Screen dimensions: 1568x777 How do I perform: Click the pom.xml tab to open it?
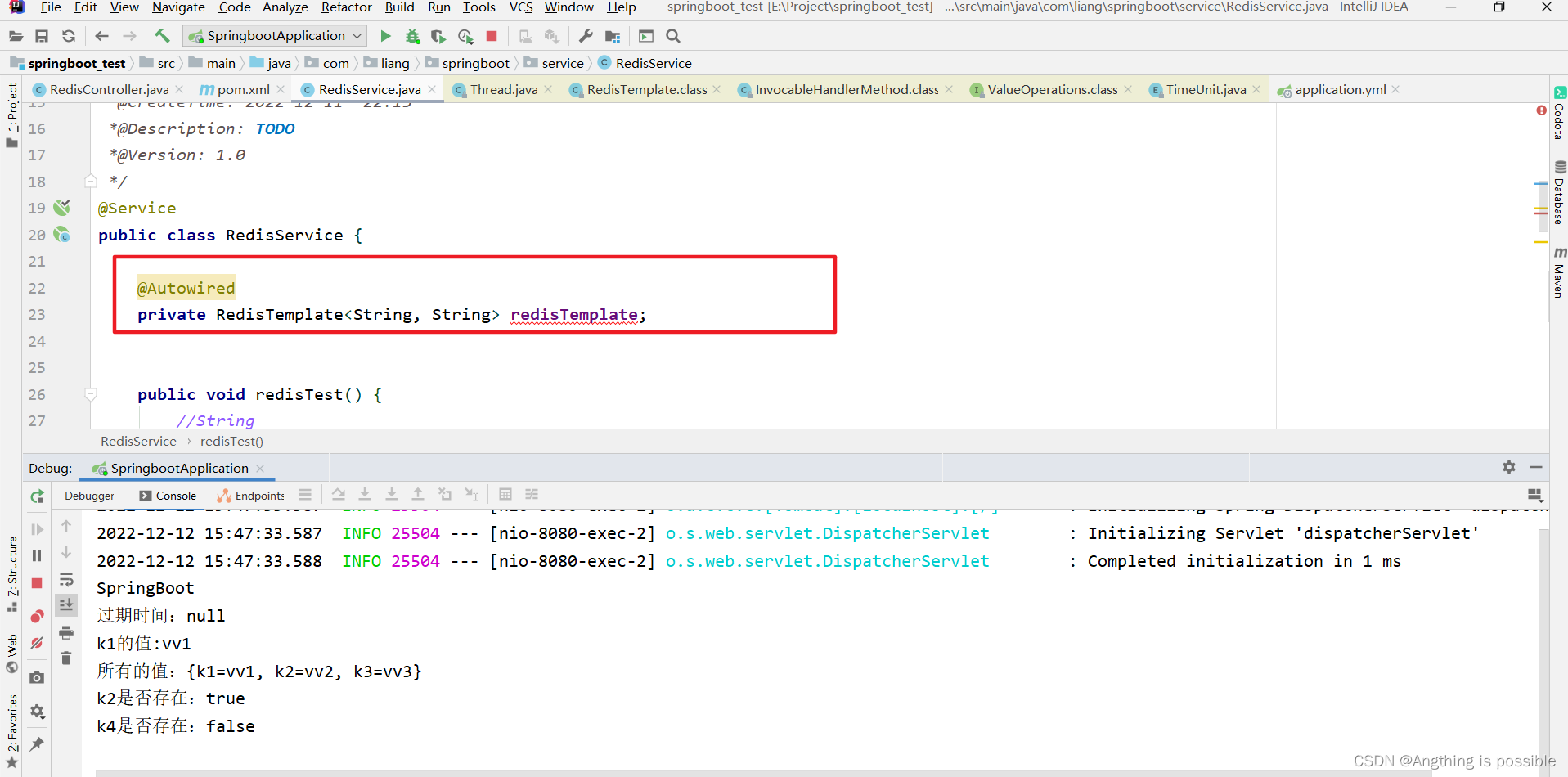point(241,89)
